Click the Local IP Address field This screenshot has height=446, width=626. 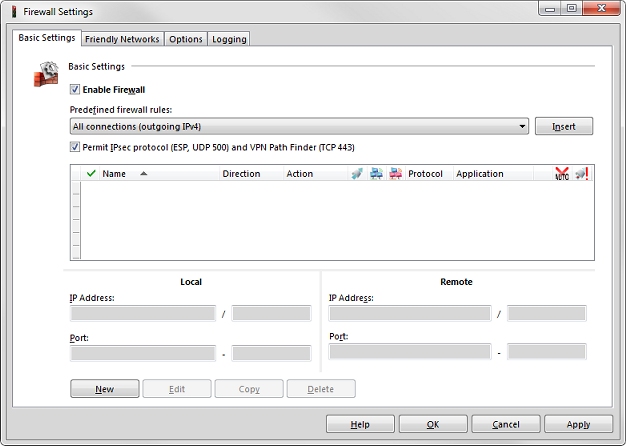(143, 314)
